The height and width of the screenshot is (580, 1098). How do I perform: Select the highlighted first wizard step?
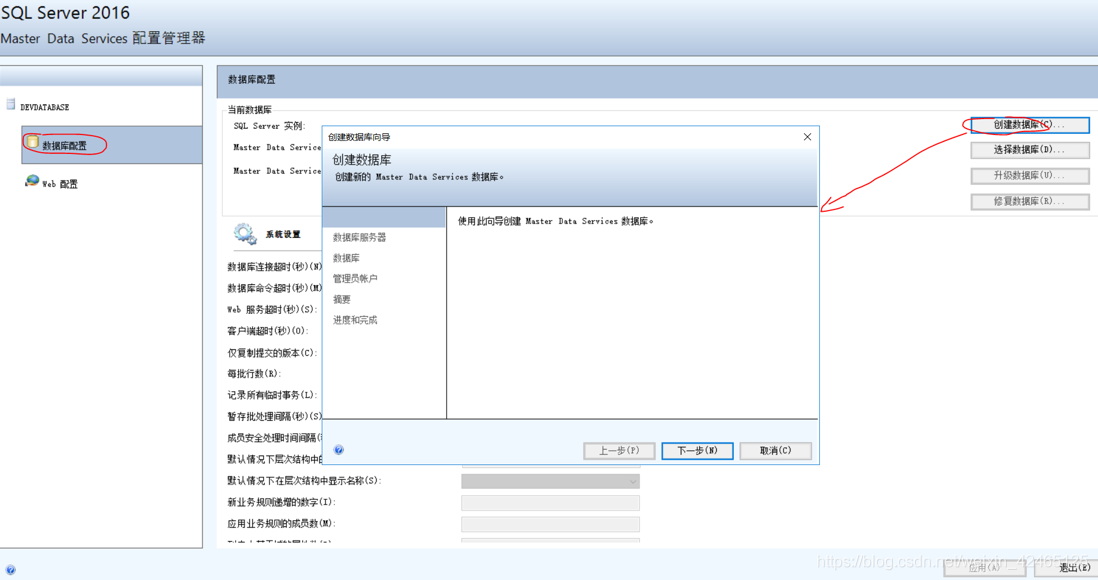click(x=384, y=217)
